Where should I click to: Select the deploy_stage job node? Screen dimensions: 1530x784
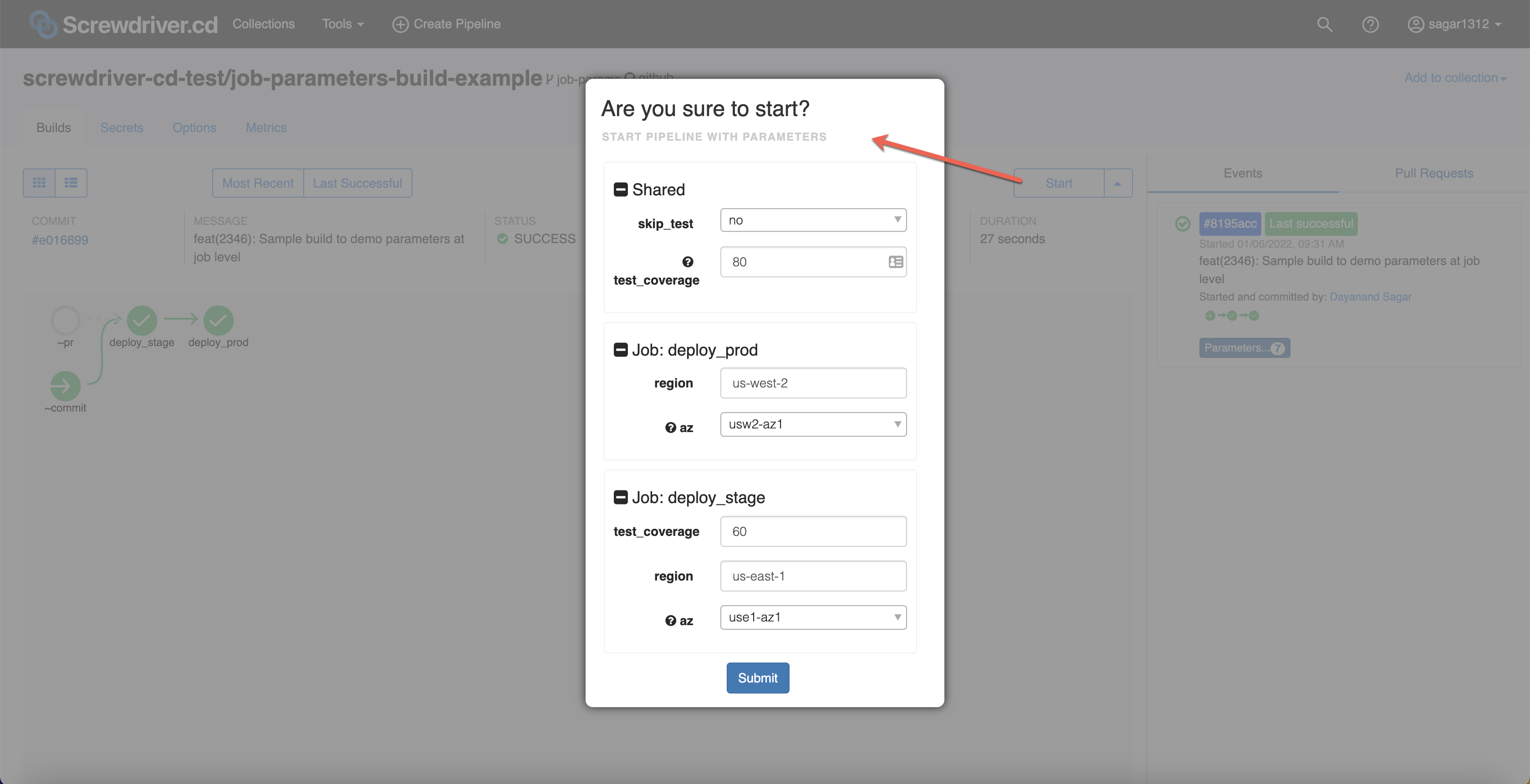[142, 321]
